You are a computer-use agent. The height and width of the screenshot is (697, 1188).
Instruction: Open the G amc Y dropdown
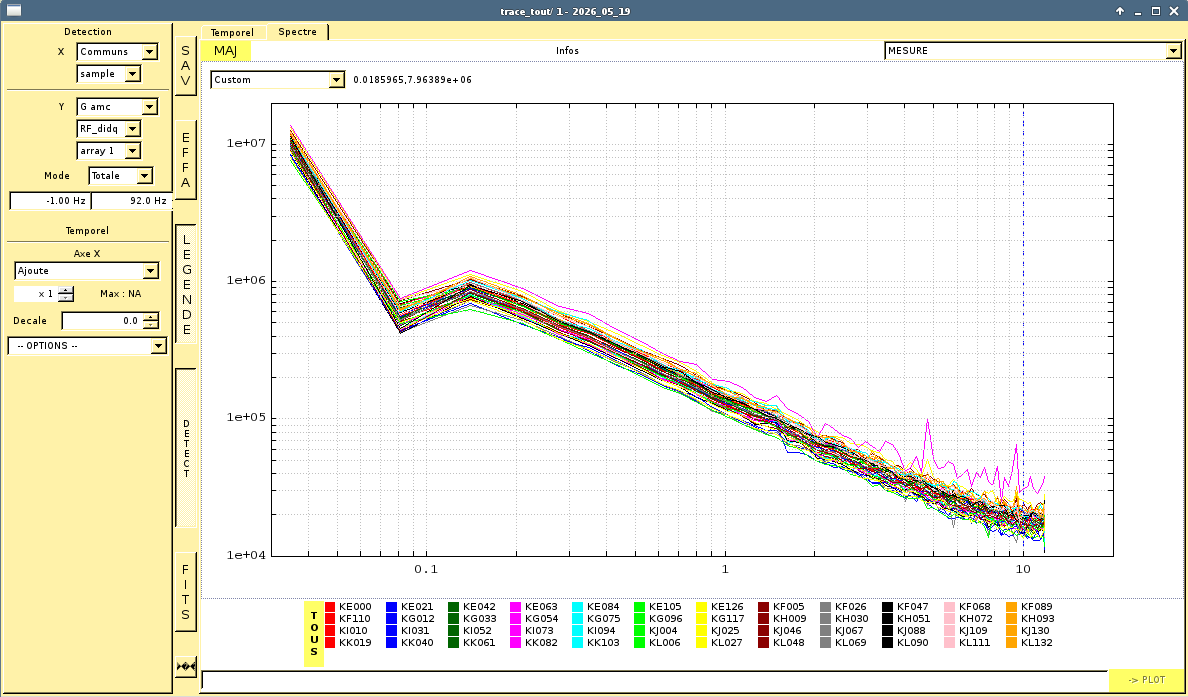[117, 107]
